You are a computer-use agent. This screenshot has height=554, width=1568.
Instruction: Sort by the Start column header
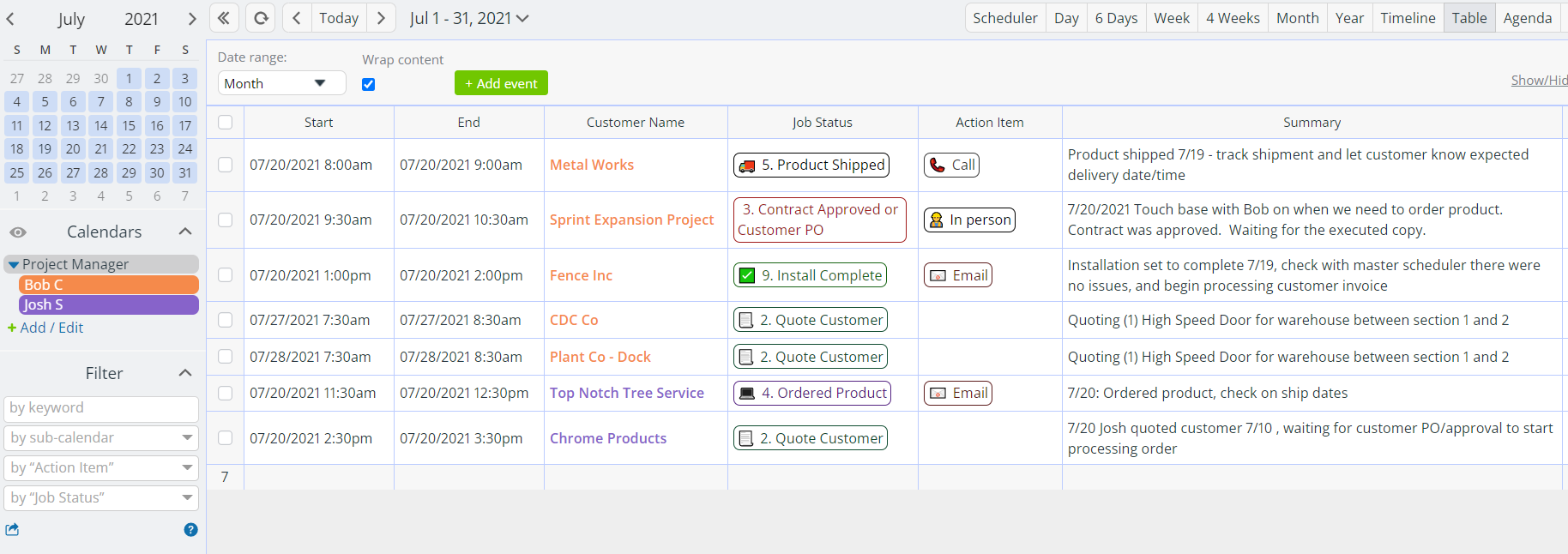[x=319, y=123]
